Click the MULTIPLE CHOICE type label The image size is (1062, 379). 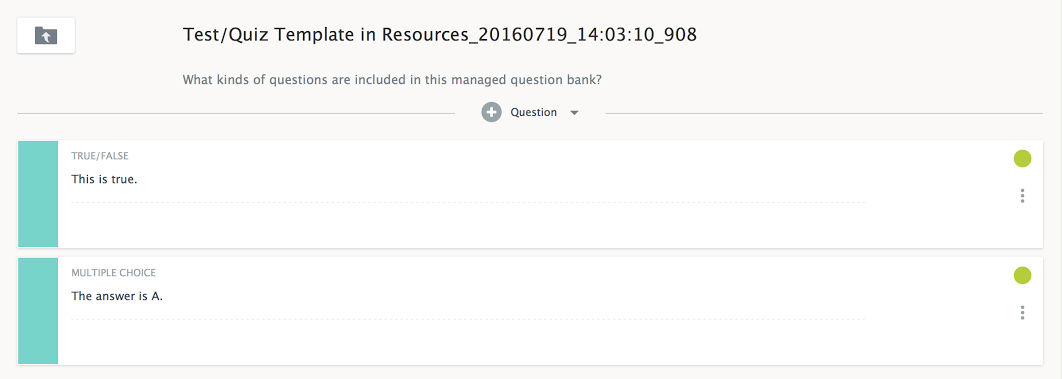click(114, 273)
